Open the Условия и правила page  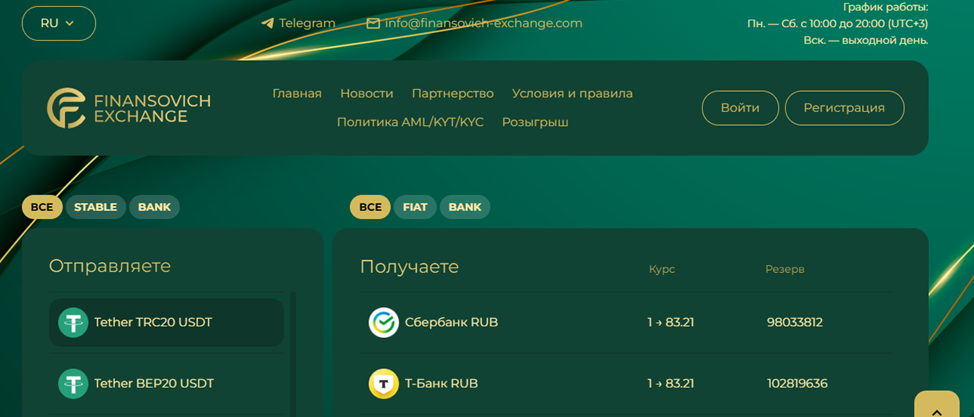(x=572, y=94)
